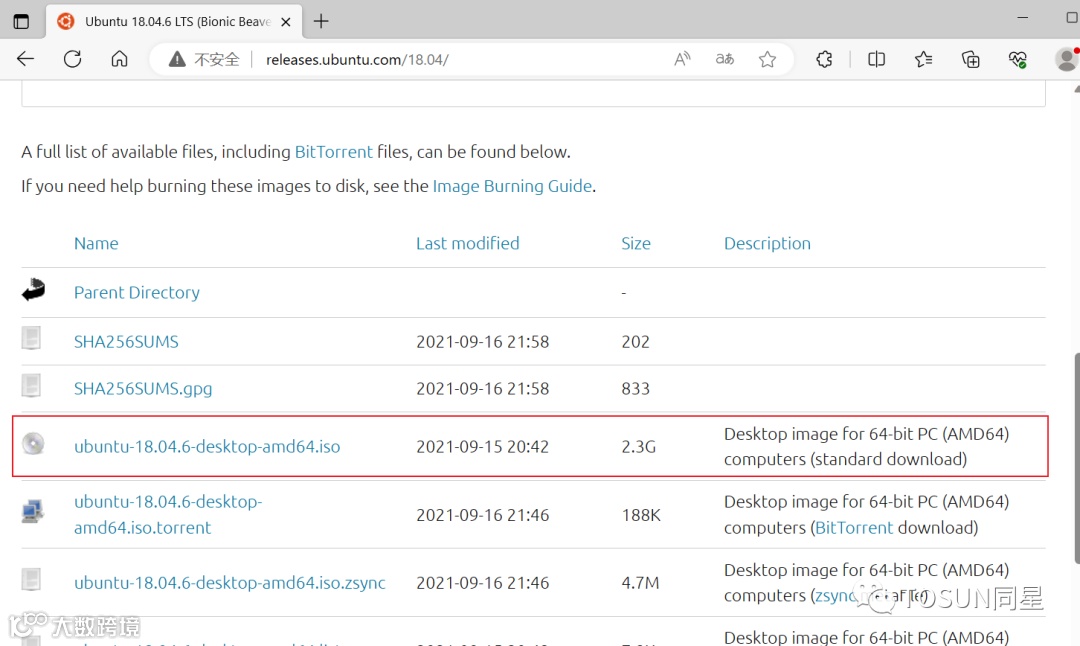Click torrent row date 2021-09-16 21:46
This screenshot has width=1080, height=646.
[x=483, y=514]
